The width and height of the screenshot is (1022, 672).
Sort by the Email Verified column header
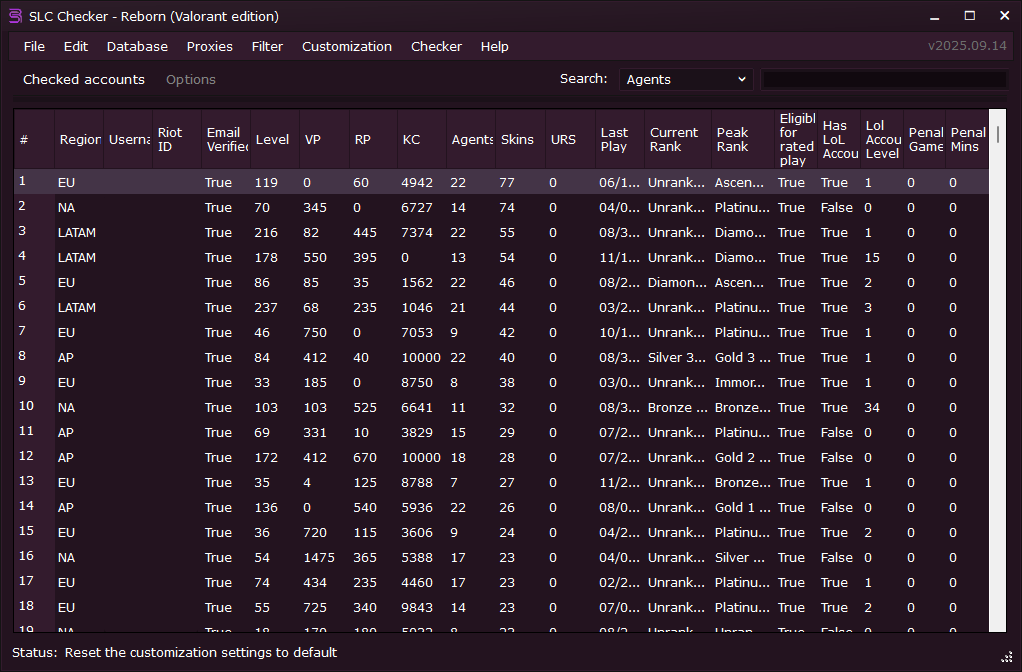226,139
